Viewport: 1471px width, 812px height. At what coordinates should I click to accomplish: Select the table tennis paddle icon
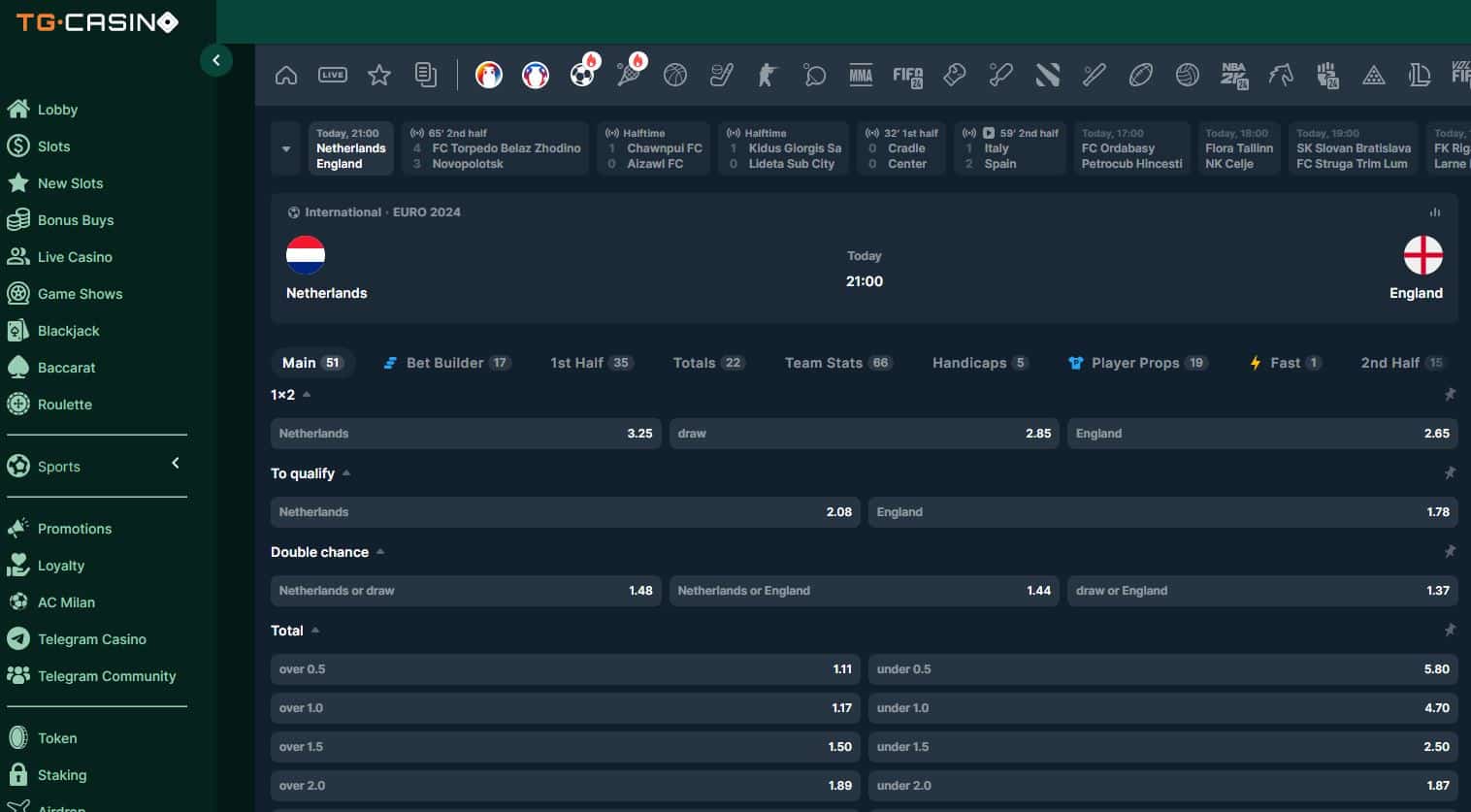coord(815,75)
